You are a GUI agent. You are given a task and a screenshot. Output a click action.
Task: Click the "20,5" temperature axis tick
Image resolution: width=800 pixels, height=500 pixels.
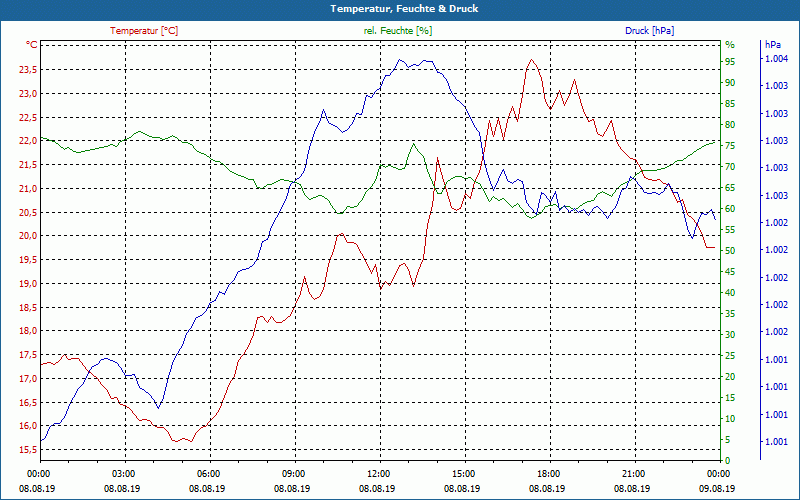pyautogui.click(x=28, y=212)
